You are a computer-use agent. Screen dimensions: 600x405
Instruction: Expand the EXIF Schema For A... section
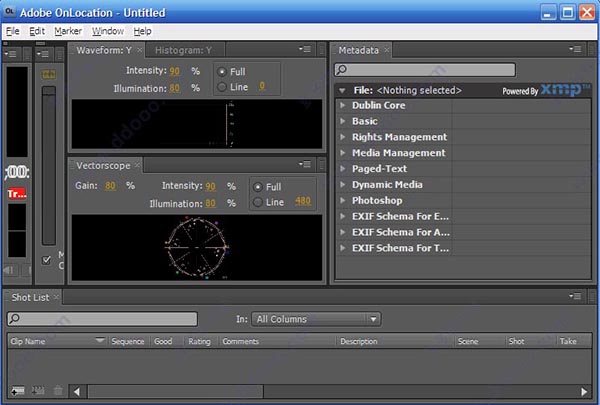tap(342, 232)
